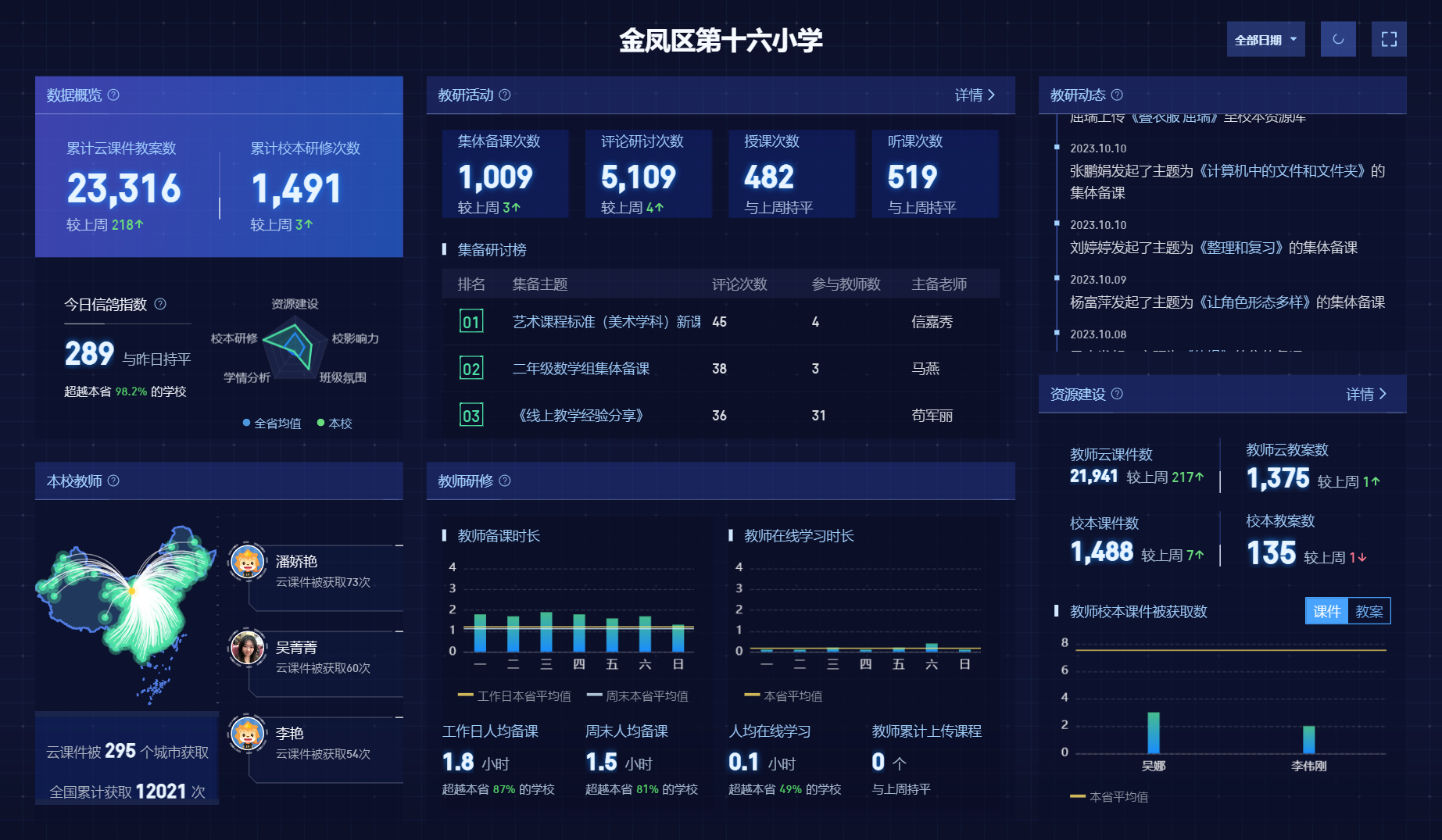Click help icon next to 今日信鸽指数
1442x840 pixels.
(x=160, y=304)
